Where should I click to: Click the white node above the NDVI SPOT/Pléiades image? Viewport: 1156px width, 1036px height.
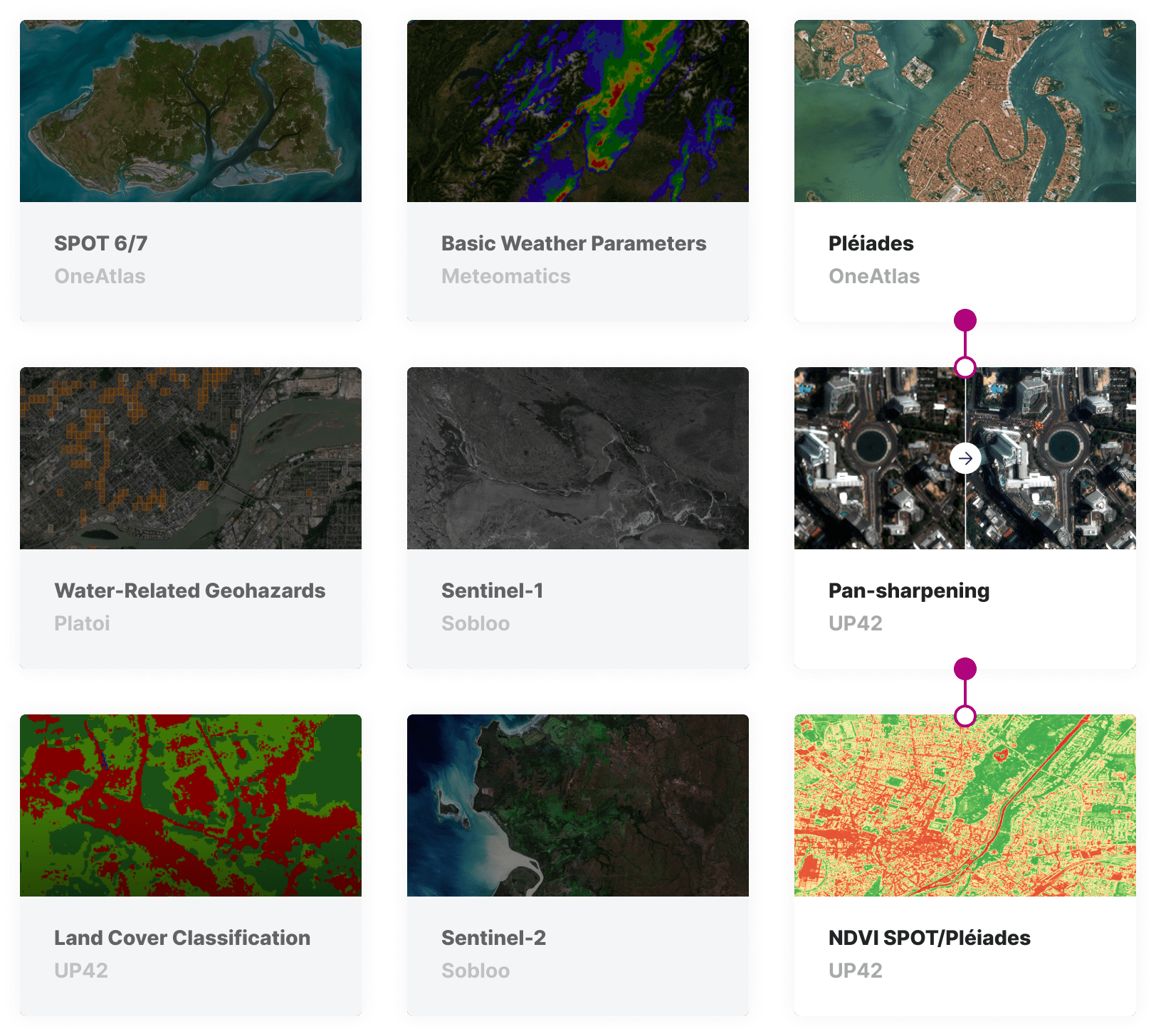click(x=966, y=715)
